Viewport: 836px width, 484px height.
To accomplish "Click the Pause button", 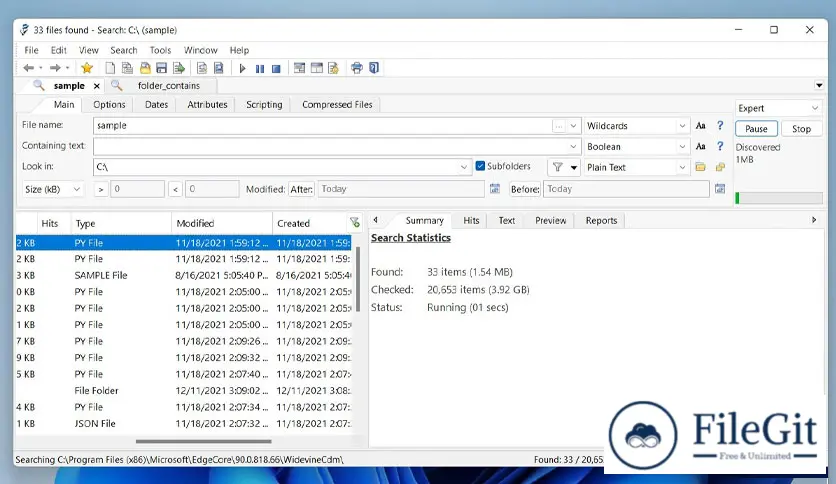I will point(756,129).
